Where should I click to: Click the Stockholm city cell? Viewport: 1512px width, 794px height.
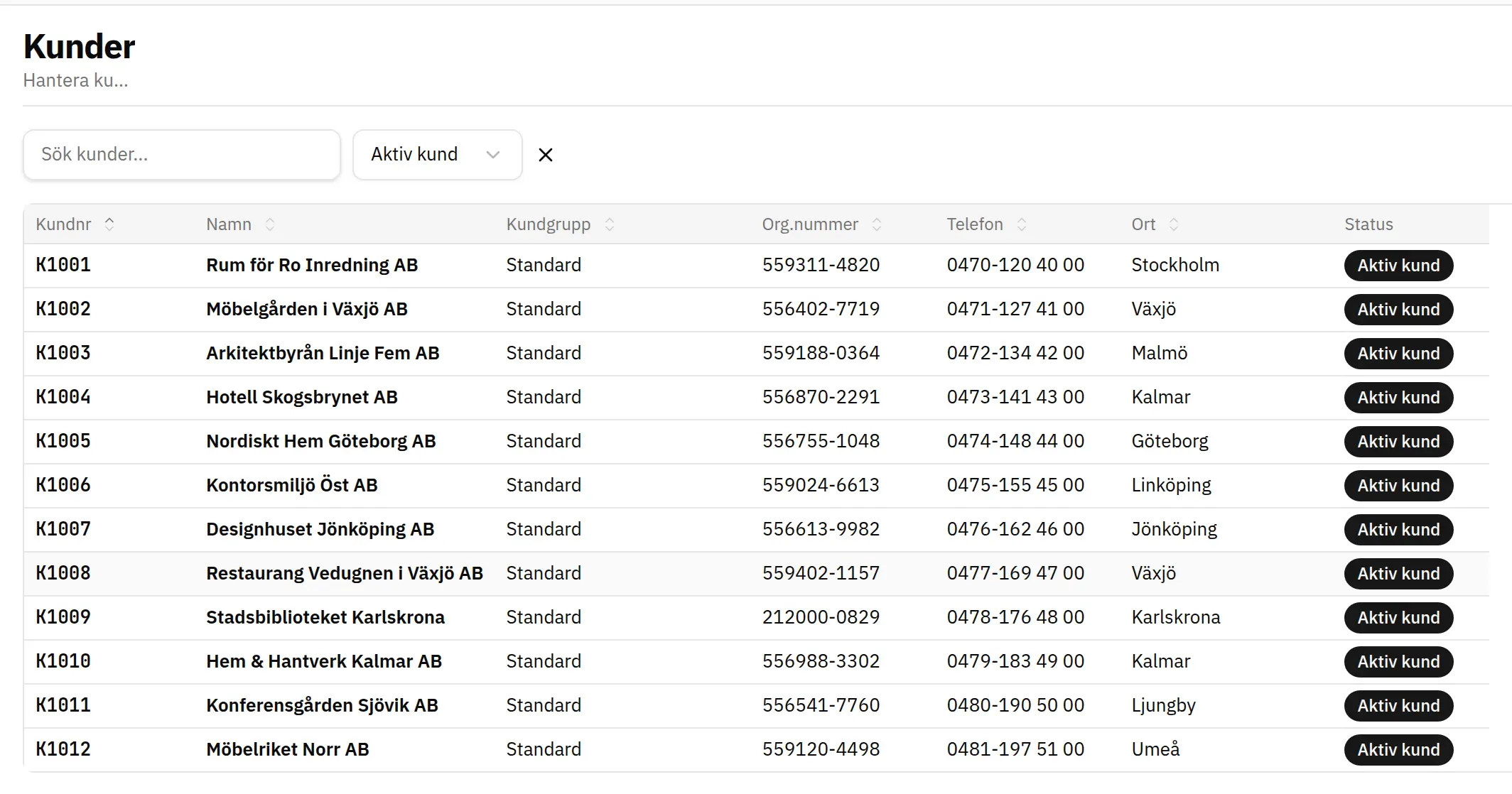point(1175,266)
